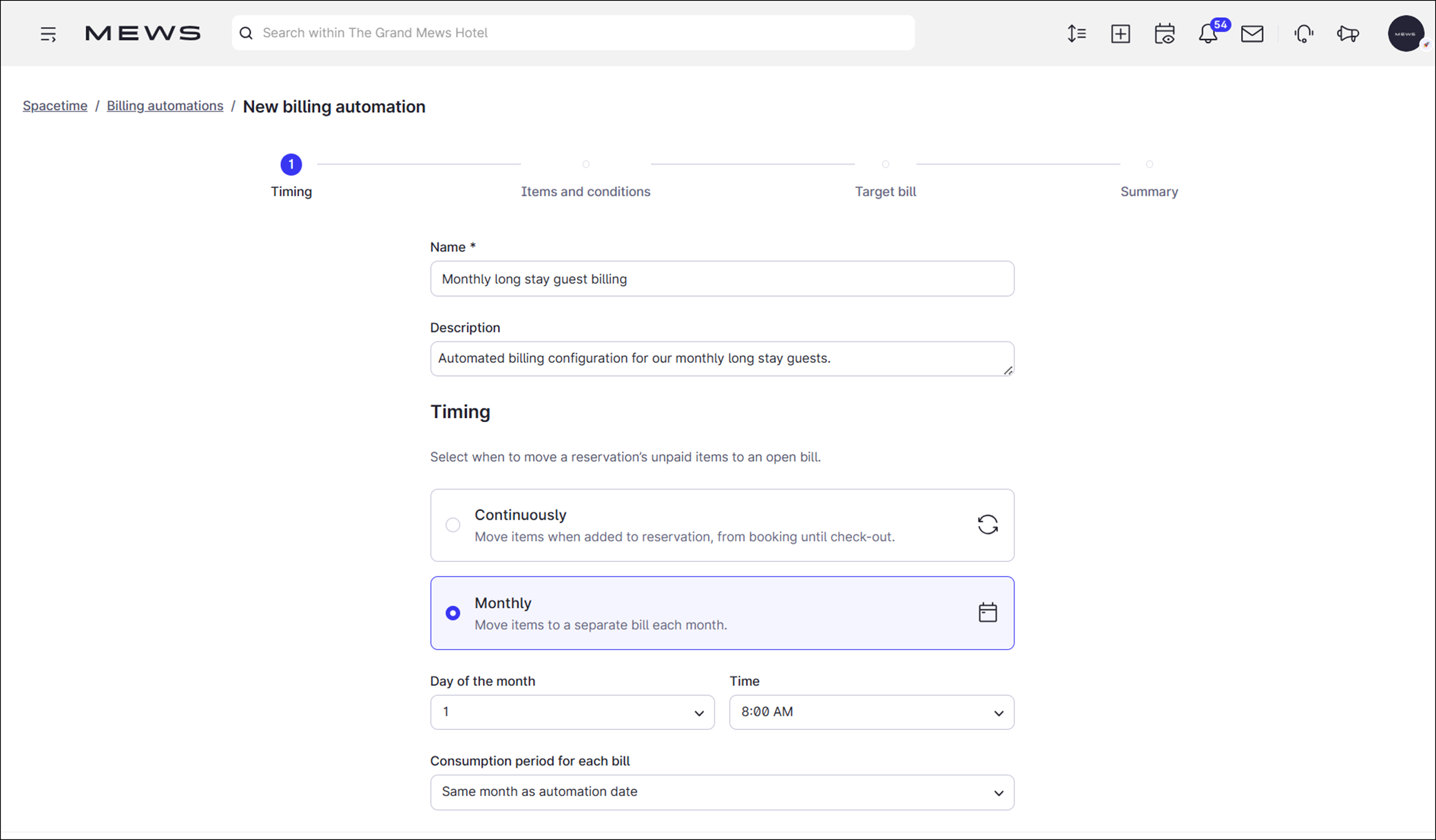This screenshot has width=1436, height=840.
Task: Open the calendar overview icon
Action: [x=1165, y=34]
